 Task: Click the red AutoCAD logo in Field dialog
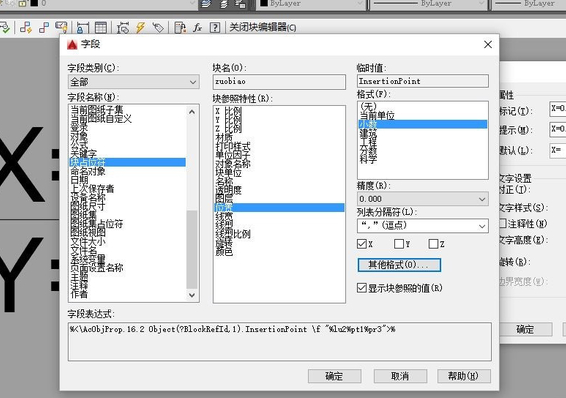pos(72,44)
